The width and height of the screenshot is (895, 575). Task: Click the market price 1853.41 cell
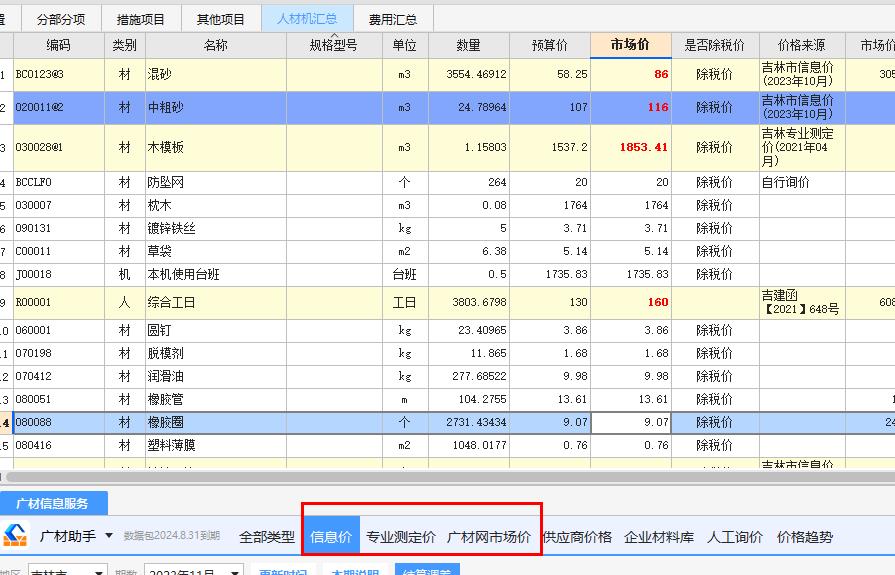(631, 147)
